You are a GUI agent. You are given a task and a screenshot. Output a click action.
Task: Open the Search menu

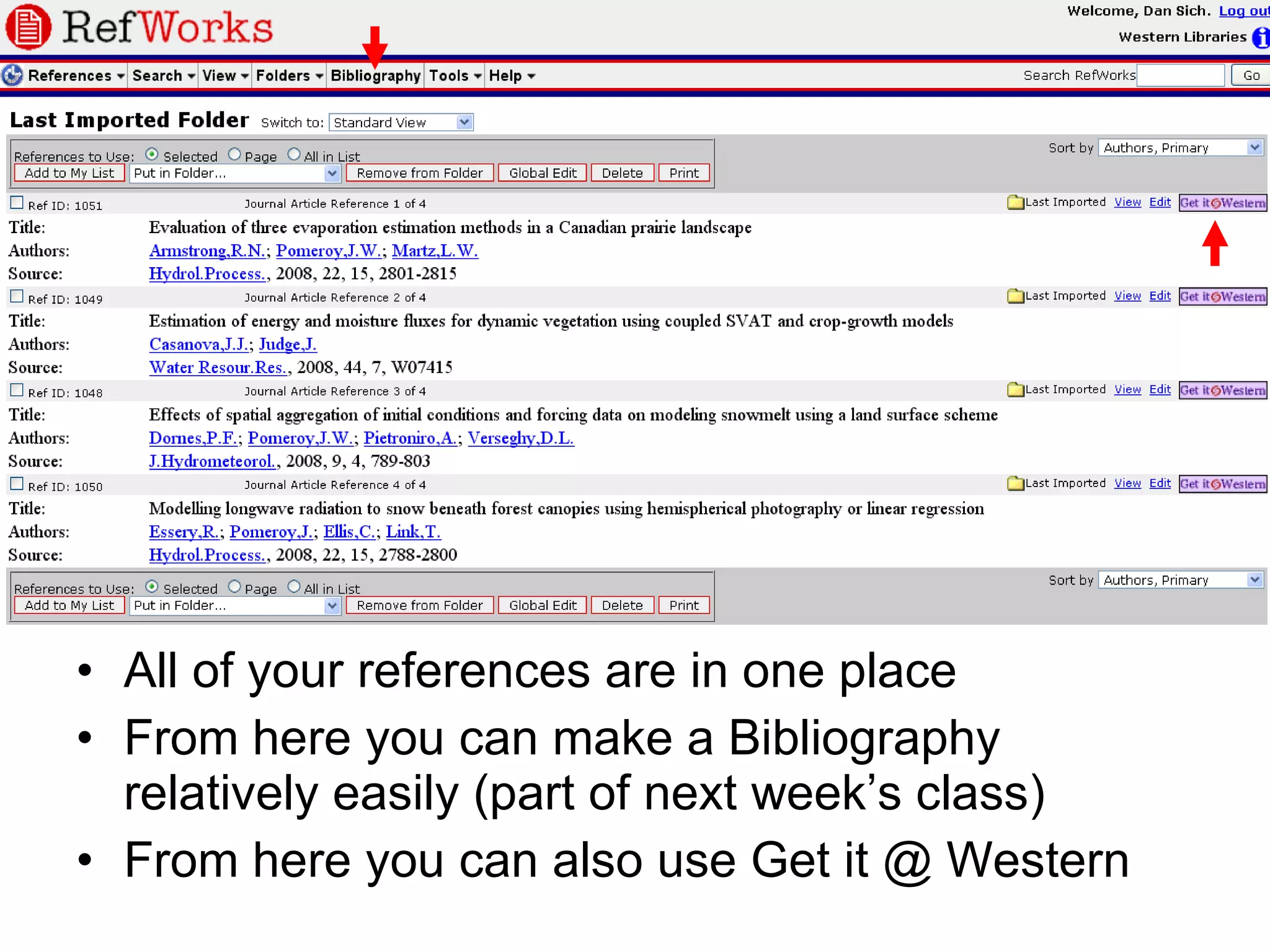pyautogui.click(x=164, y=76)
